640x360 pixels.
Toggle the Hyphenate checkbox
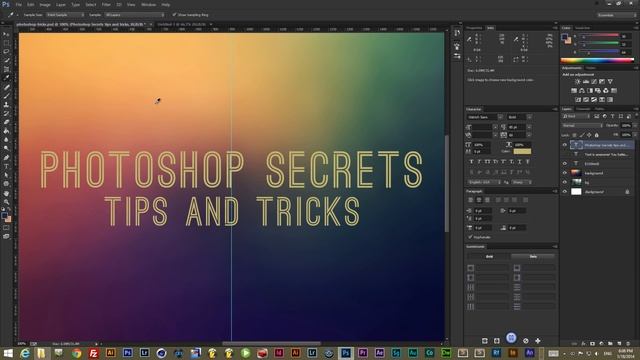click(x=470, y=237)
